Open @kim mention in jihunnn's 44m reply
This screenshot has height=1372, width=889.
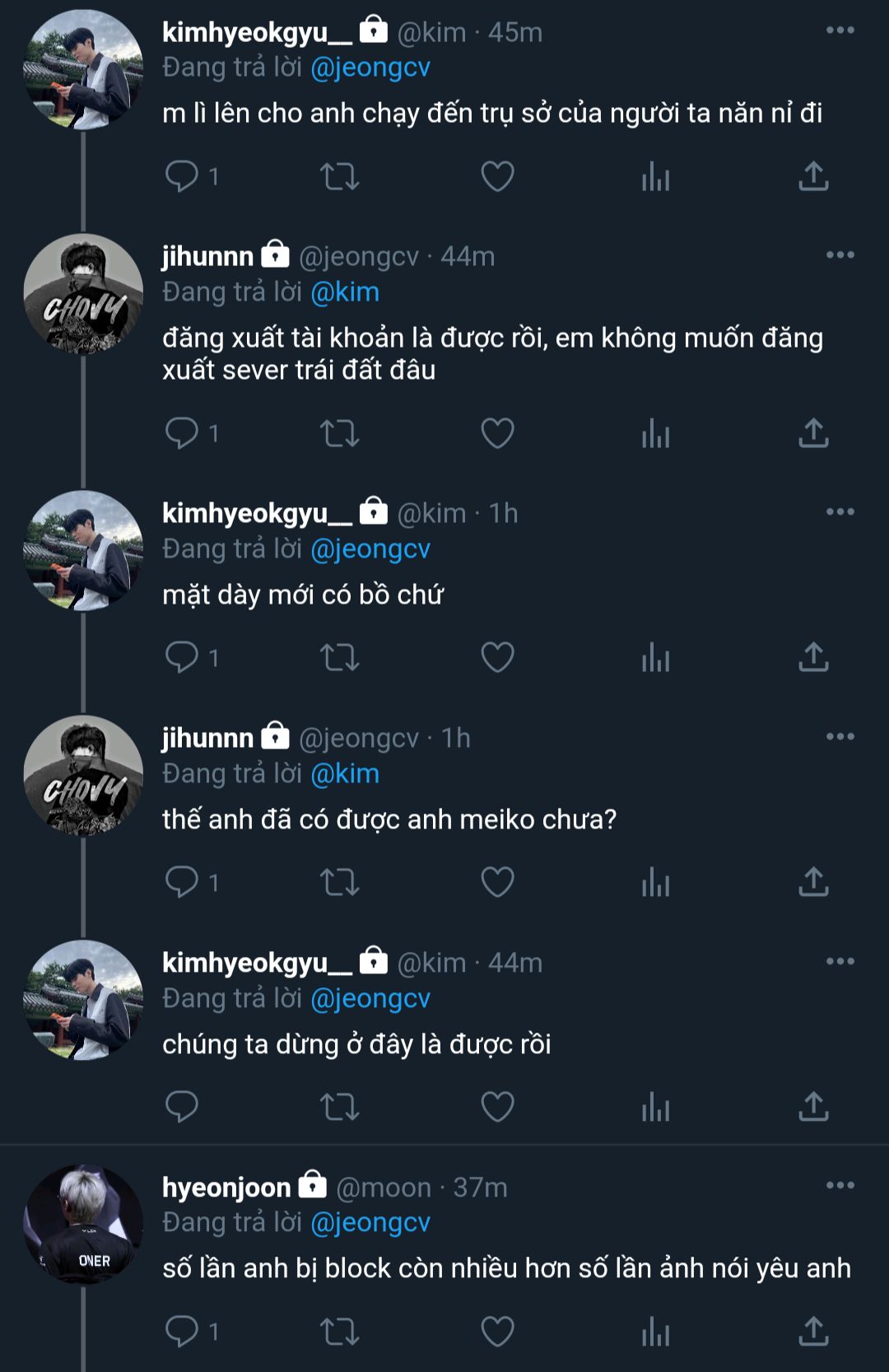[x=345, y=292]
